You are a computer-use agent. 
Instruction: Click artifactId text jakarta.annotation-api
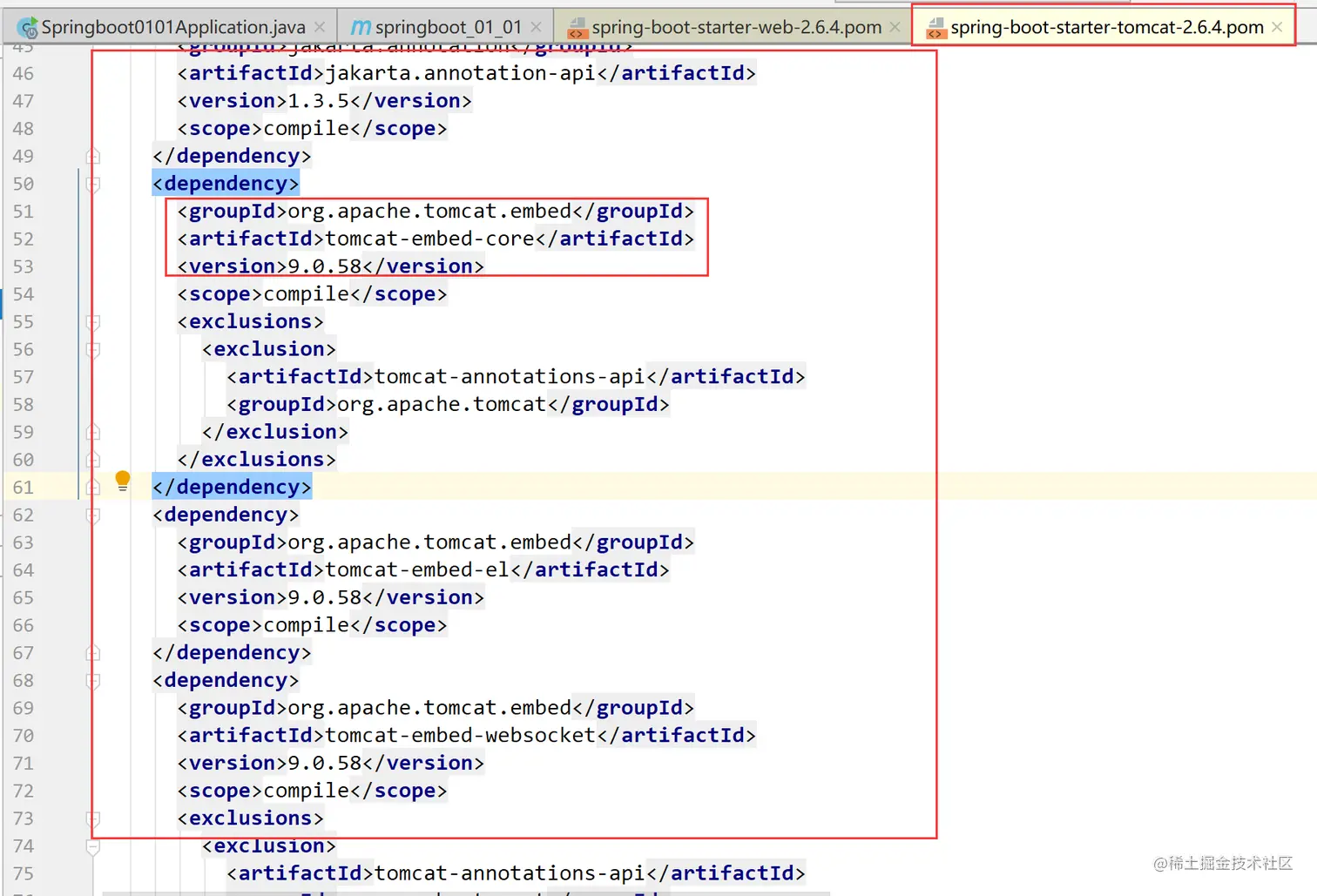point(461,73)
